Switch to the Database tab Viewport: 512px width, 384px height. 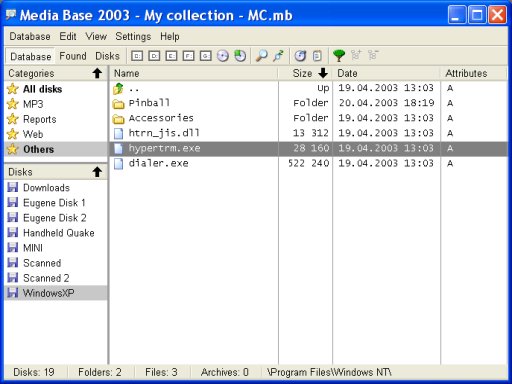click(x=31, y=56)
